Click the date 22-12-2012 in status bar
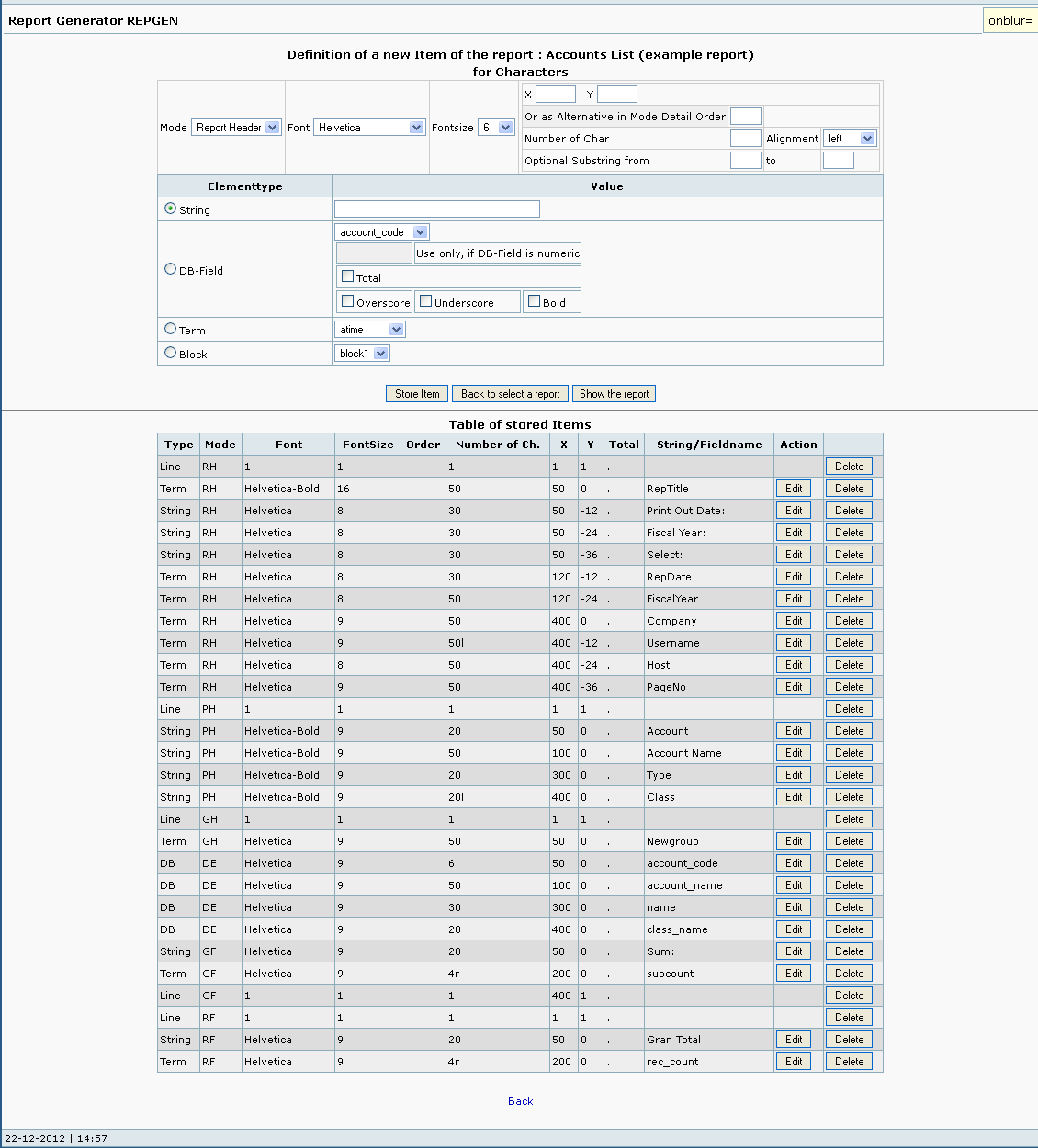1038x1148 pixels. (x=35, y=1138)
